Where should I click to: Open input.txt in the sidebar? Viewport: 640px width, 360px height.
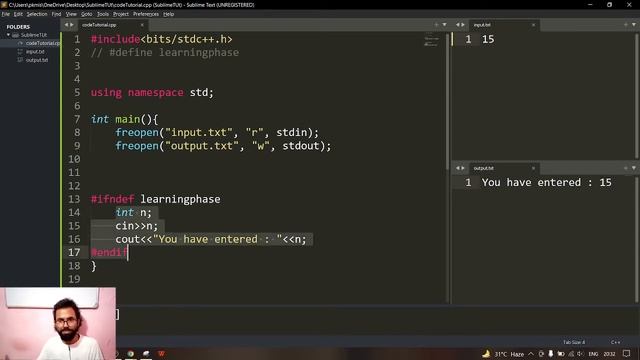[35, 52]
